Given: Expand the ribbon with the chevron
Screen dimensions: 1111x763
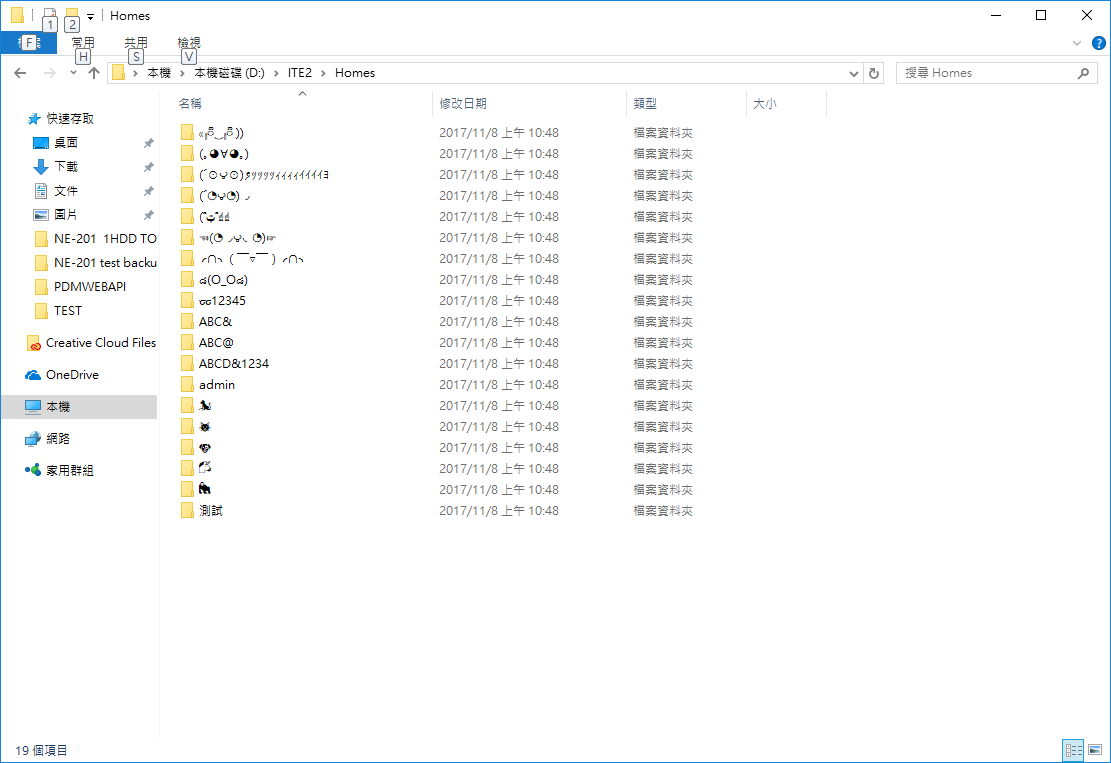Looking at the screenshot, I should click(x=1077, y=43).
